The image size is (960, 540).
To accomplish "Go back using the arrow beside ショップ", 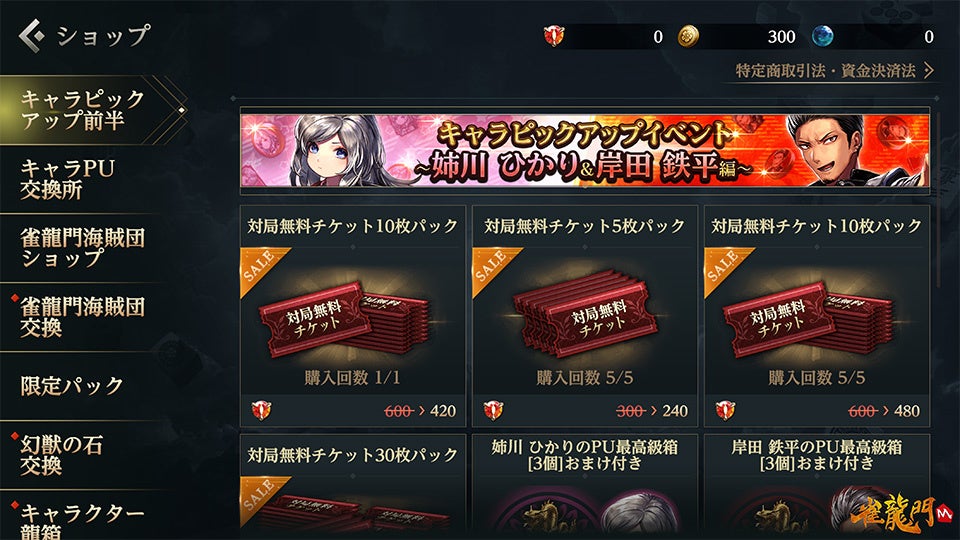I will pos(32,35).
